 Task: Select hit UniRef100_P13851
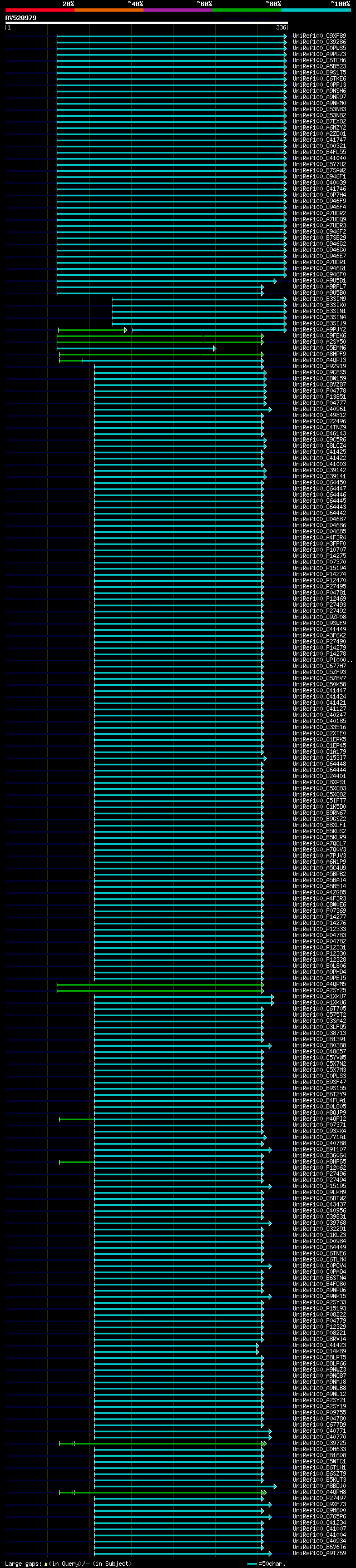tap(319, 397)
